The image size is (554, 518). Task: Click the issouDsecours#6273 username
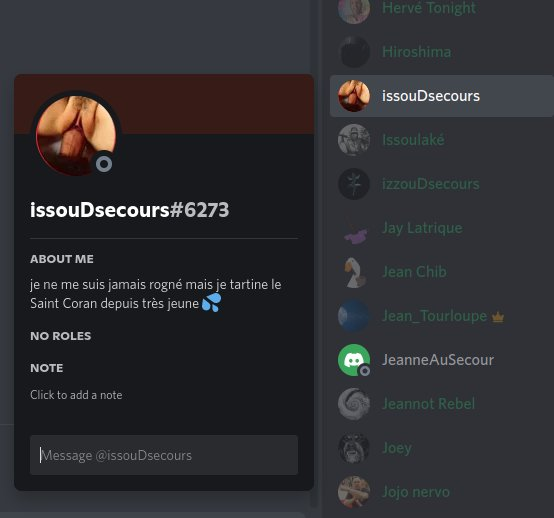coord(130,210)
